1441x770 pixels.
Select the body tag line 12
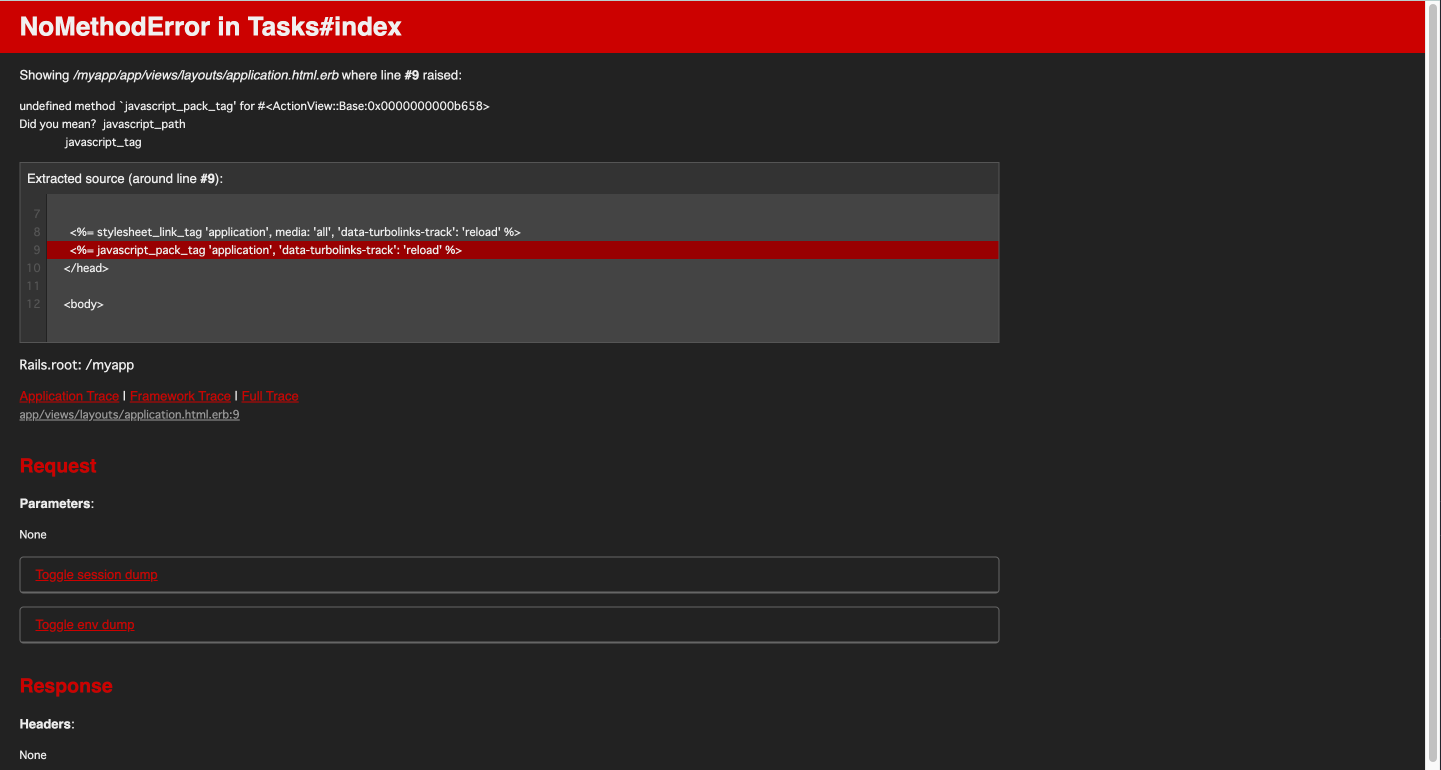pyautogui.click(x=83, y=304)
